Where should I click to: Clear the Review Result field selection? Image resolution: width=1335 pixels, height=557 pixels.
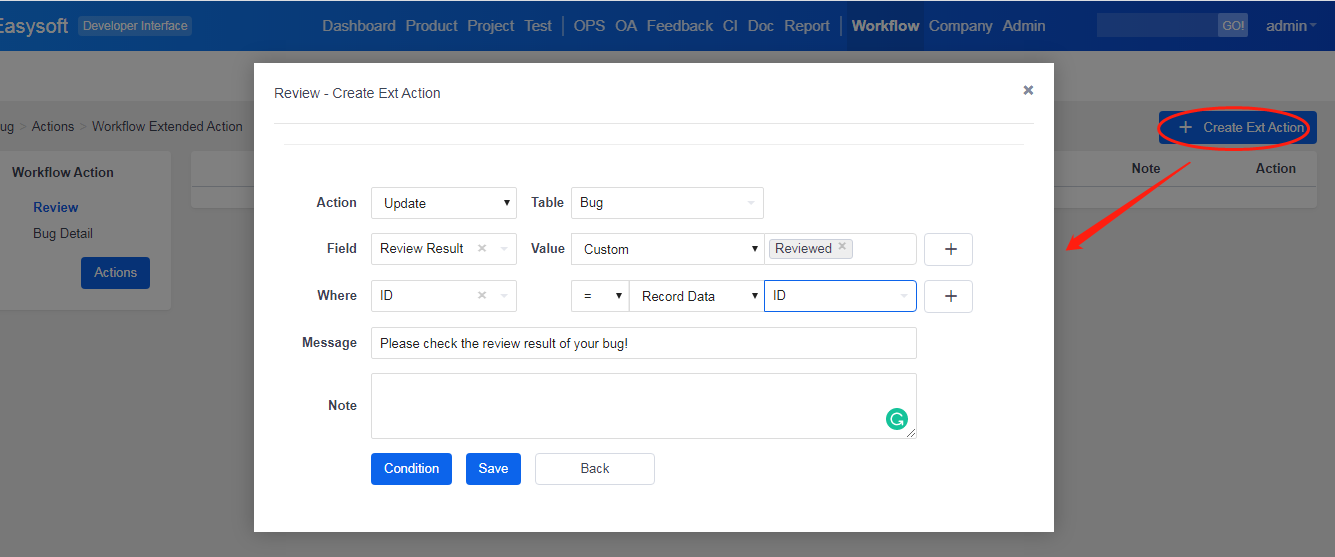tap(482, 249)
